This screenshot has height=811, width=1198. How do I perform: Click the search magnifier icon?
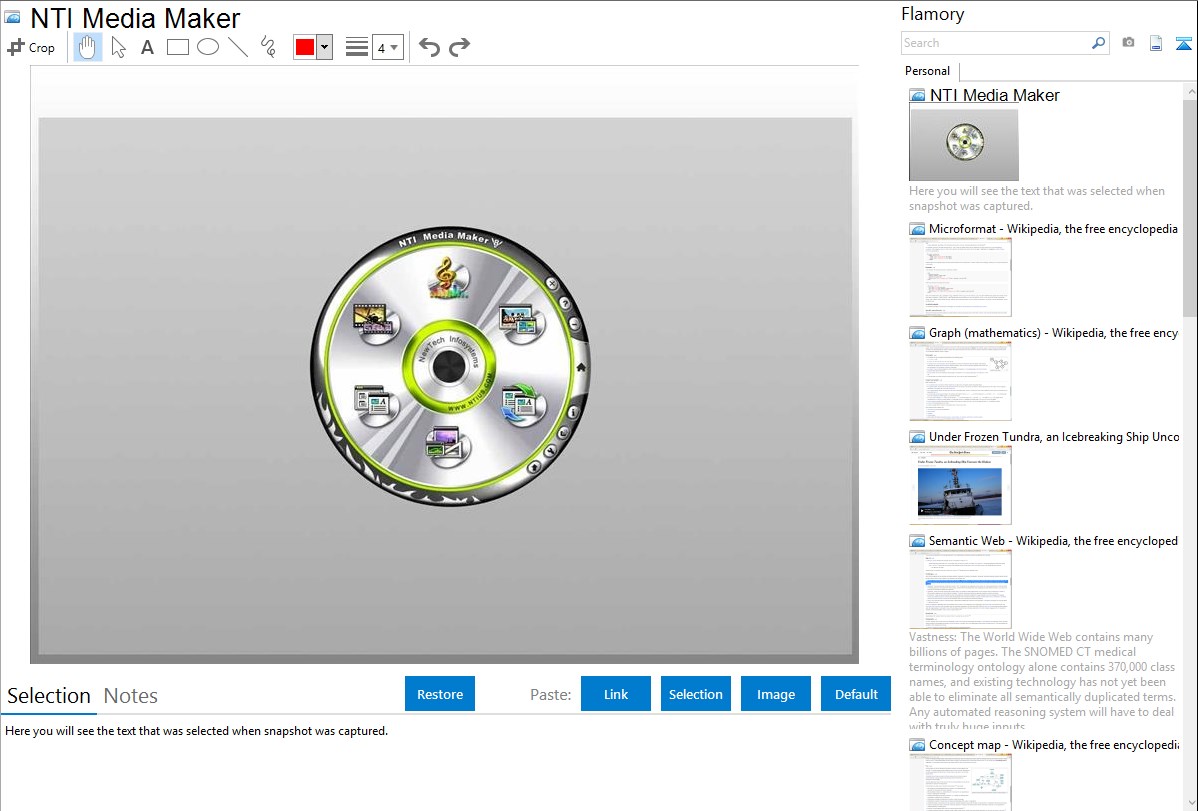pyautogui.click(x=1099, y=43)
